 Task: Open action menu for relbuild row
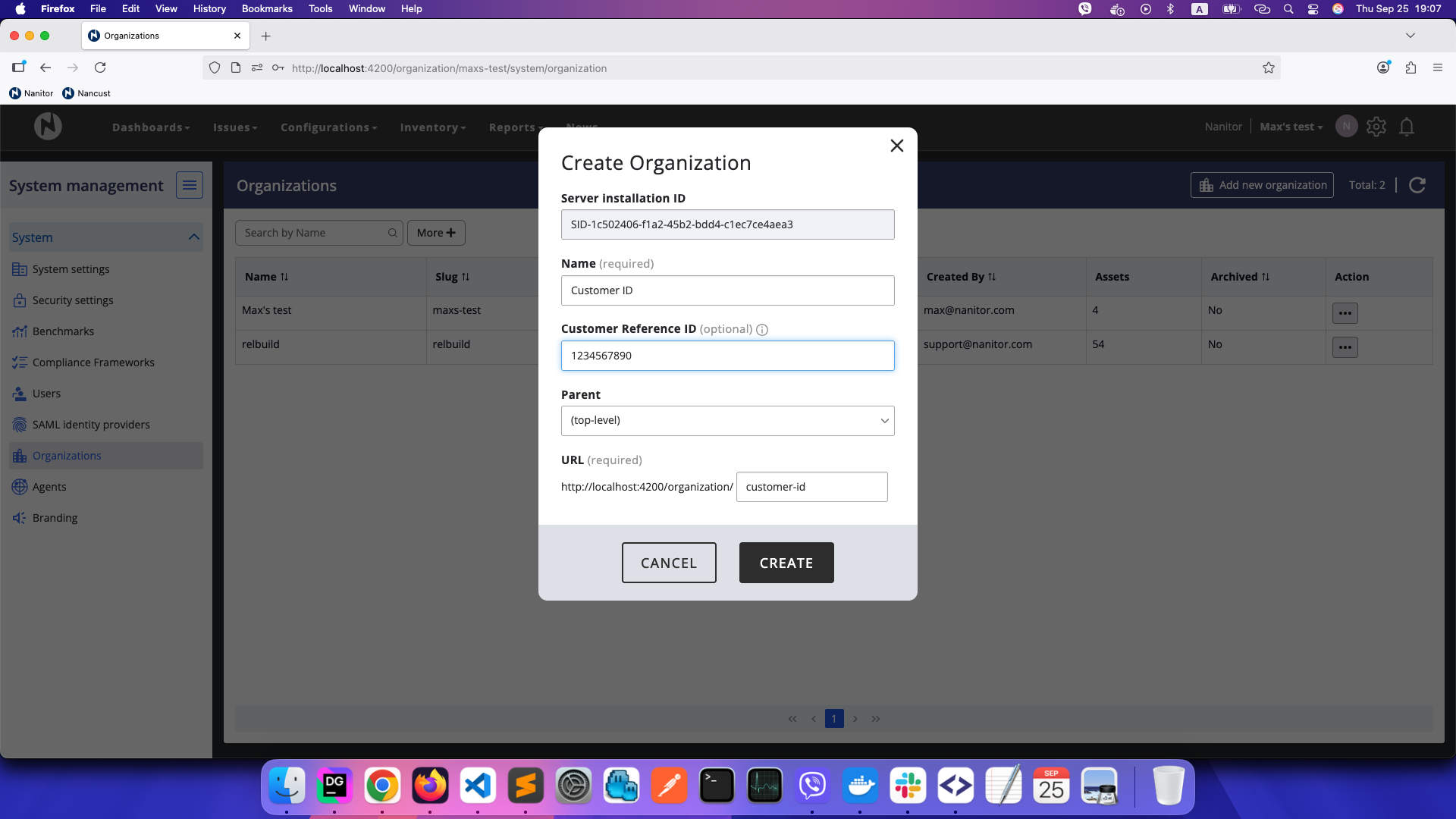click(x=1345, y=347)
